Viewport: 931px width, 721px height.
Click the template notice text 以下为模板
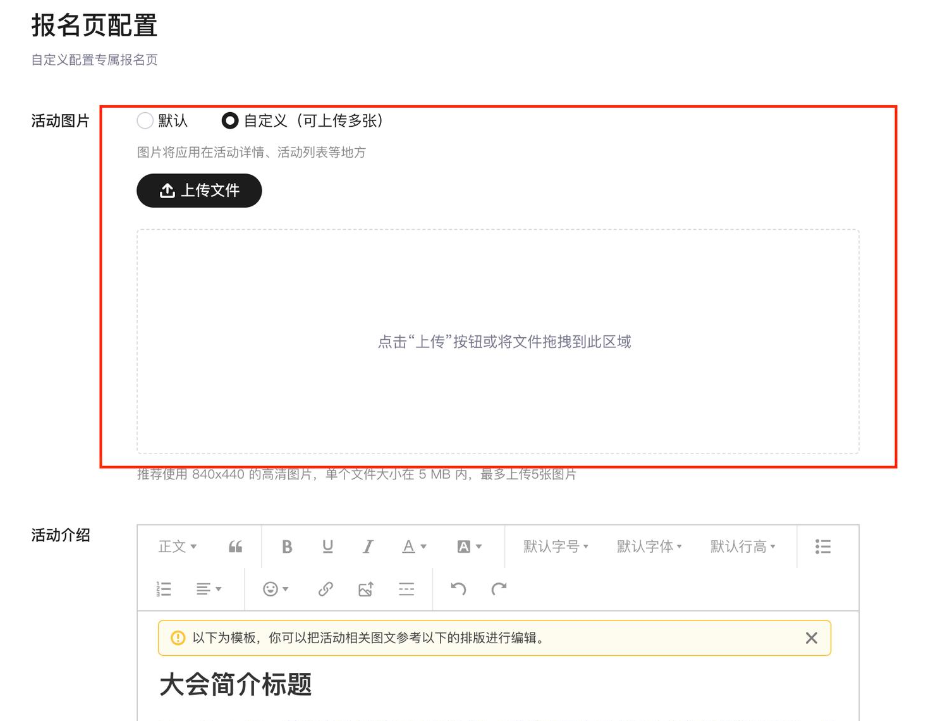pos(369,638)
